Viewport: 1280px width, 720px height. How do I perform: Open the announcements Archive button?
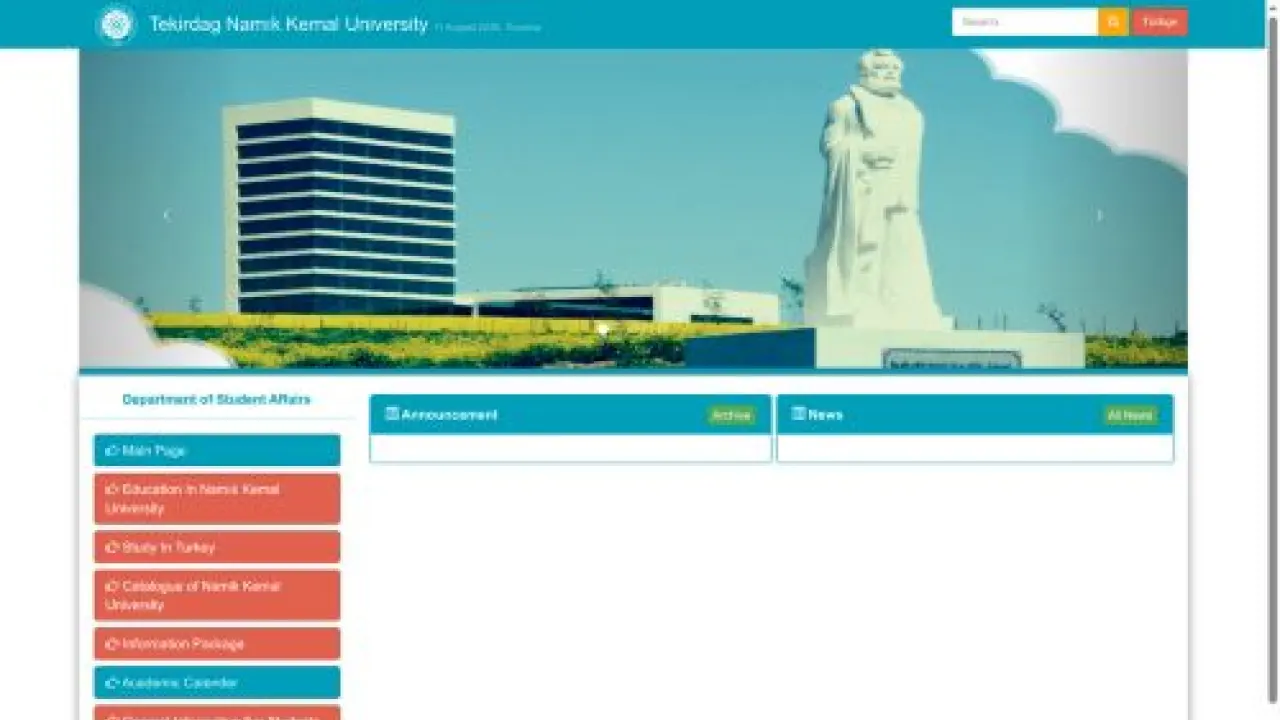pos(731,415)
